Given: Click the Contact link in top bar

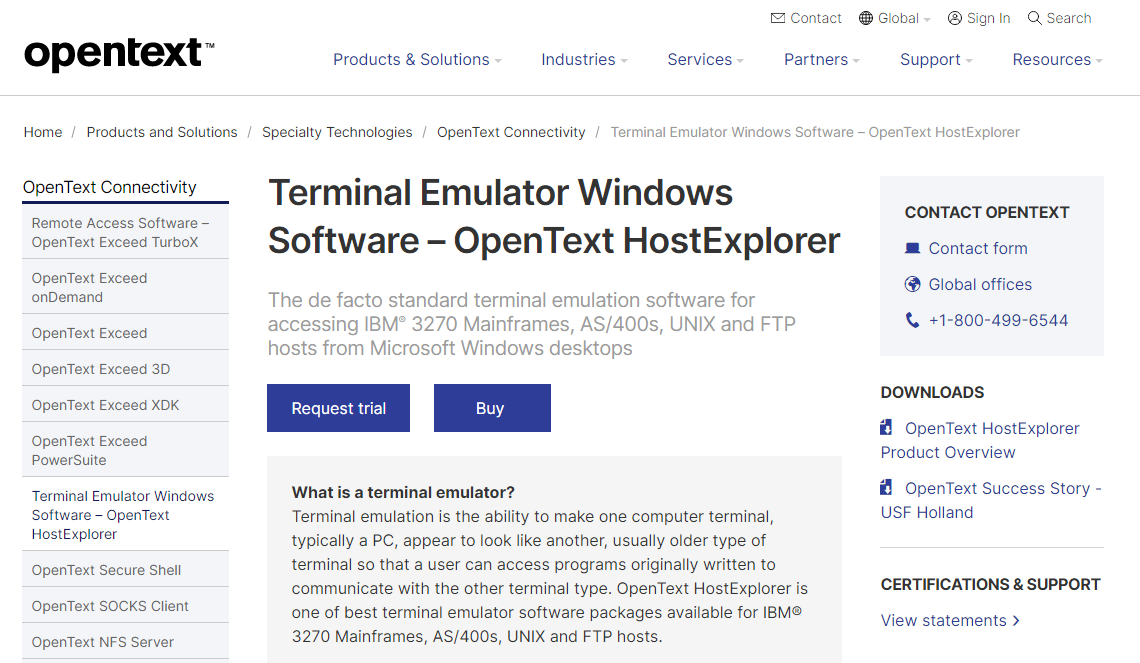Looking at the screenshot, I should click(x=816, y=18).
